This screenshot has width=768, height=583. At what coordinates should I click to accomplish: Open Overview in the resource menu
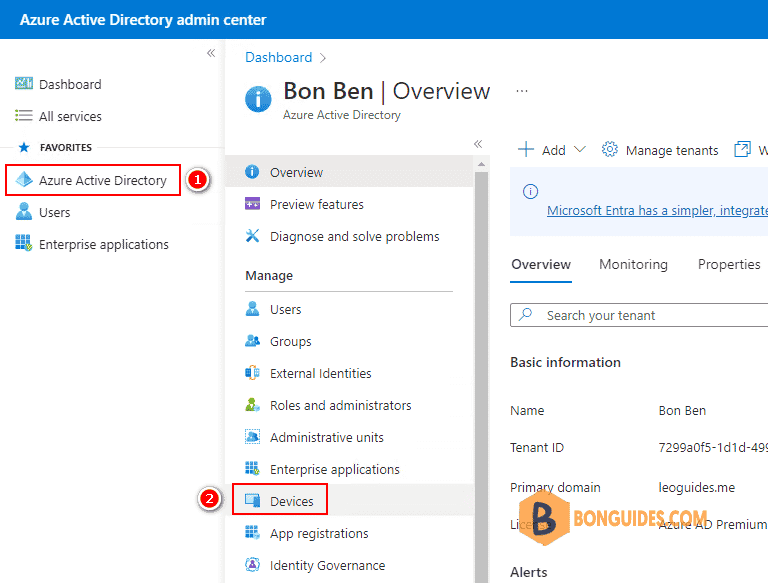tap(349, 172)
